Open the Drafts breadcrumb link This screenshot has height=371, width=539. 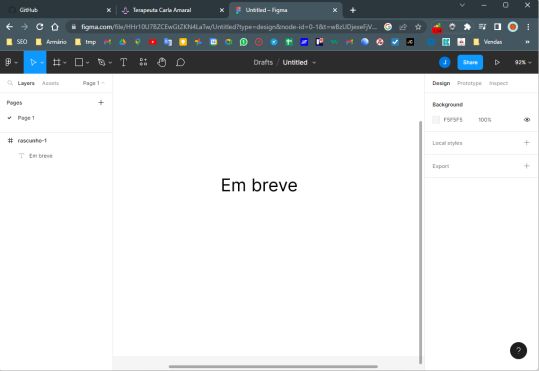click(x=263, y=62)
